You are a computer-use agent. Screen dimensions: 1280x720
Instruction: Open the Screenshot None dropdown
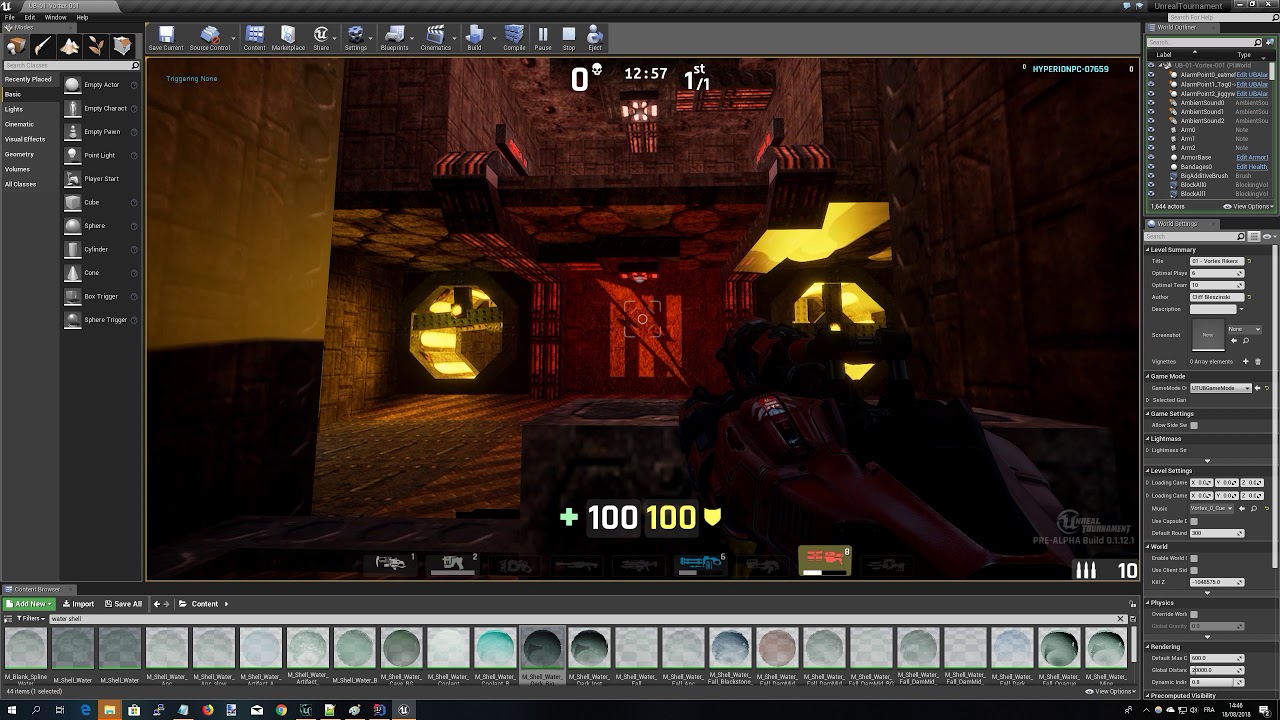point(1244,329)
